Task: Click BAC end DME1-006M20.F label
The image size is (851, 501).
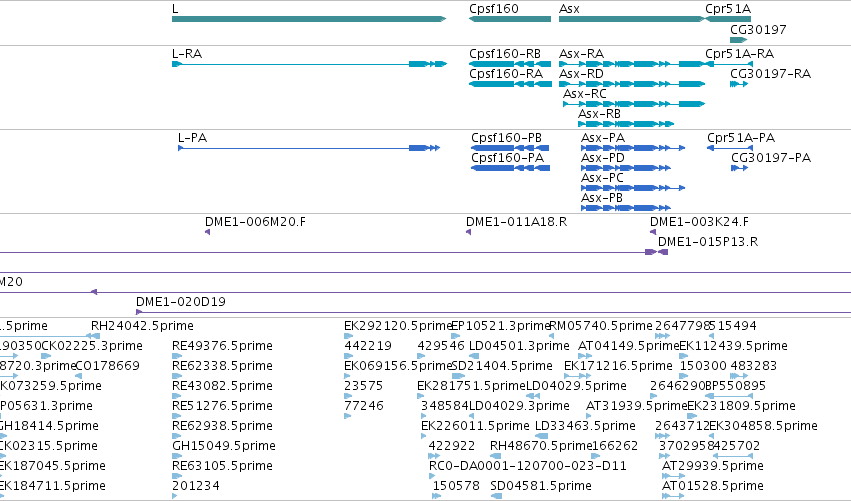Action: [255, 223]
